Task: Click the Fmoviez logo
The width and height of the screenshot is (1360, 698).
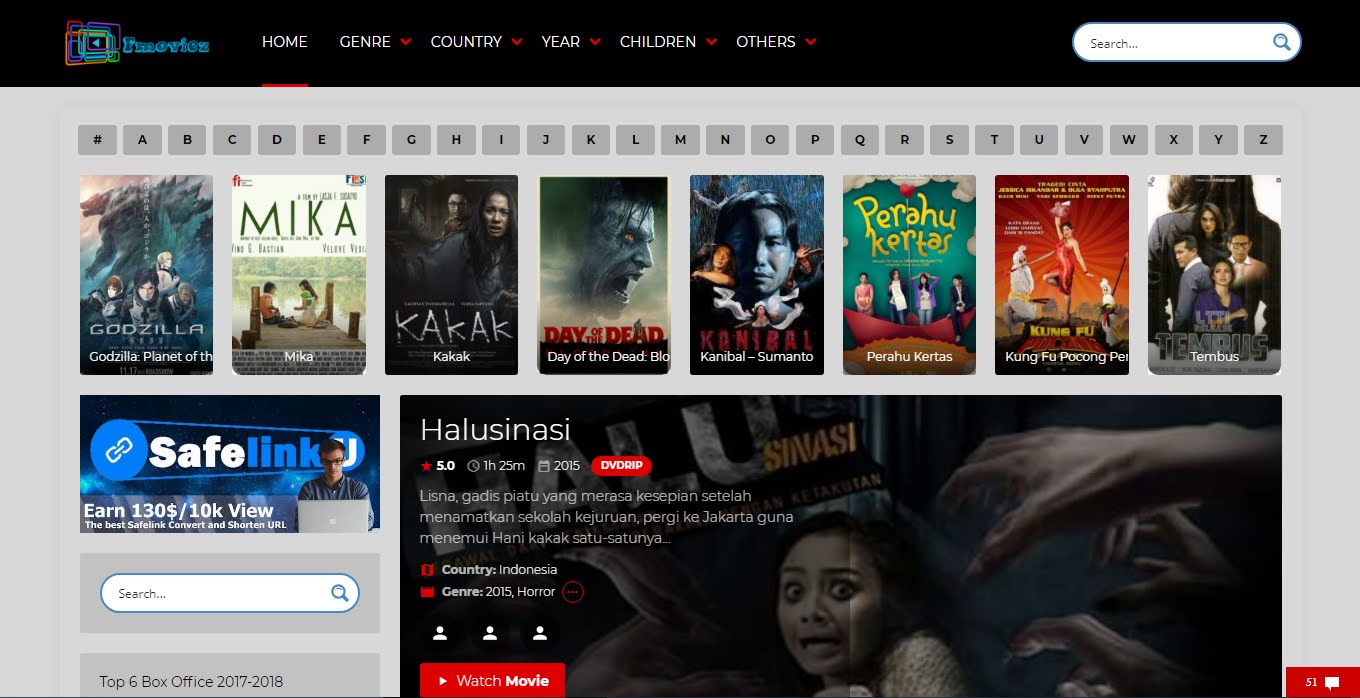Action: [x=138, y=43]
